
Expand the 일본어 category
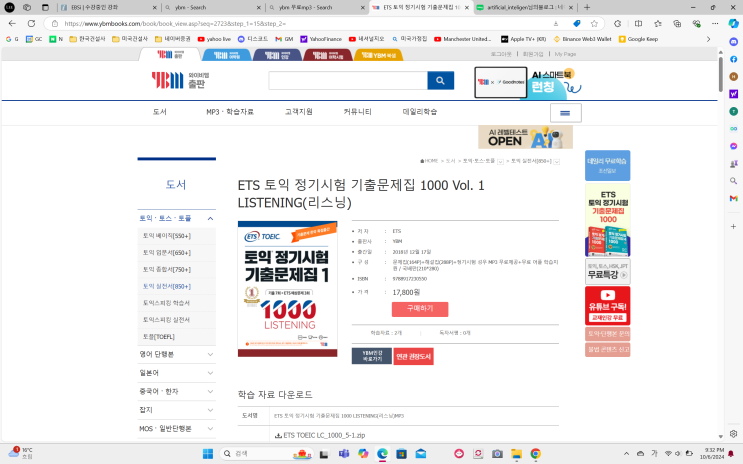[x=210, y=373]
